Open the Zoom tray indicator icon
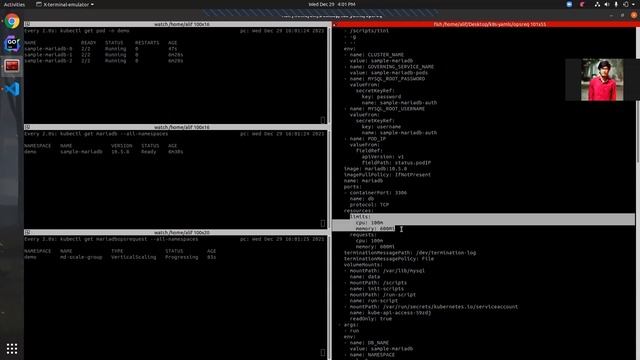This screenshot has height=360, width=640. [x=569, y=4]
